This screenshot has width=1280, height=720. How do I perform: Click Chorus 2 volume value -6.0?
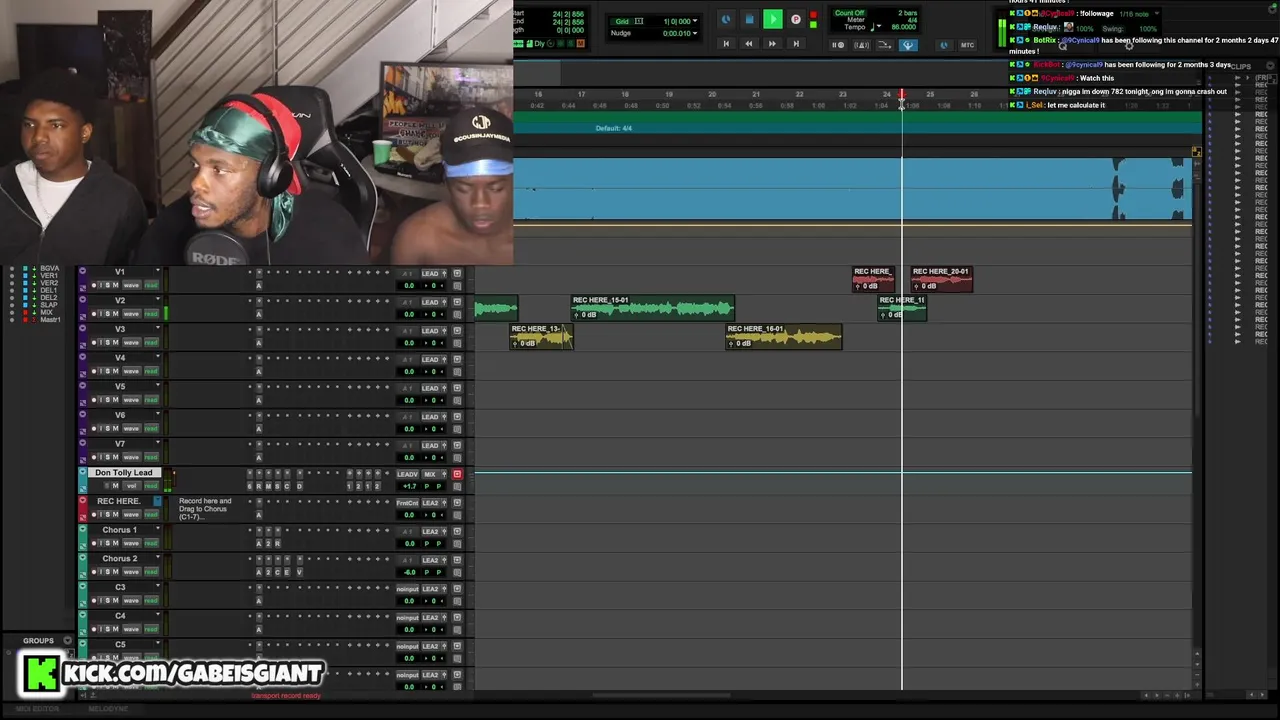409,572
